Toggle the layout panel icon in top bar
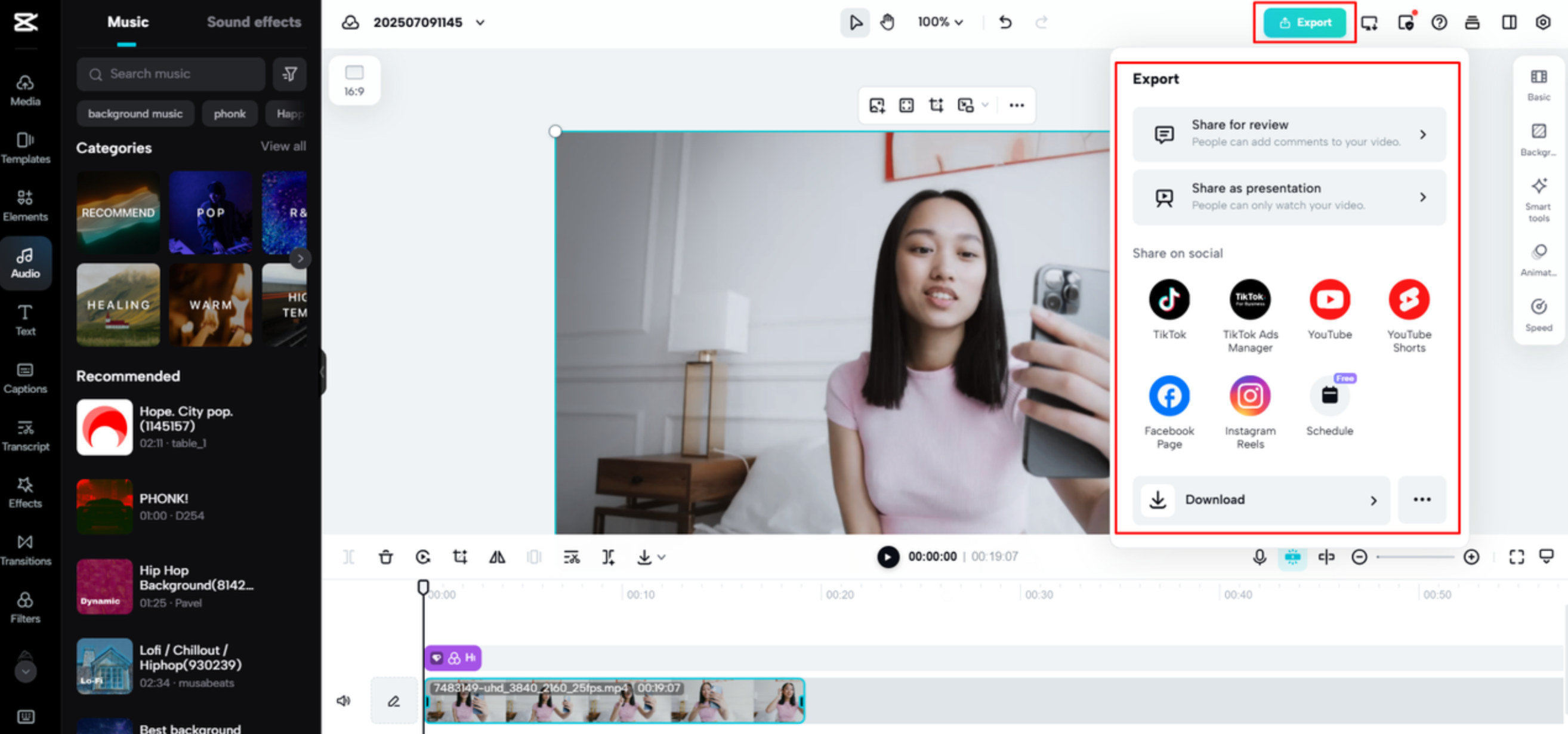 click(1509, 23)
